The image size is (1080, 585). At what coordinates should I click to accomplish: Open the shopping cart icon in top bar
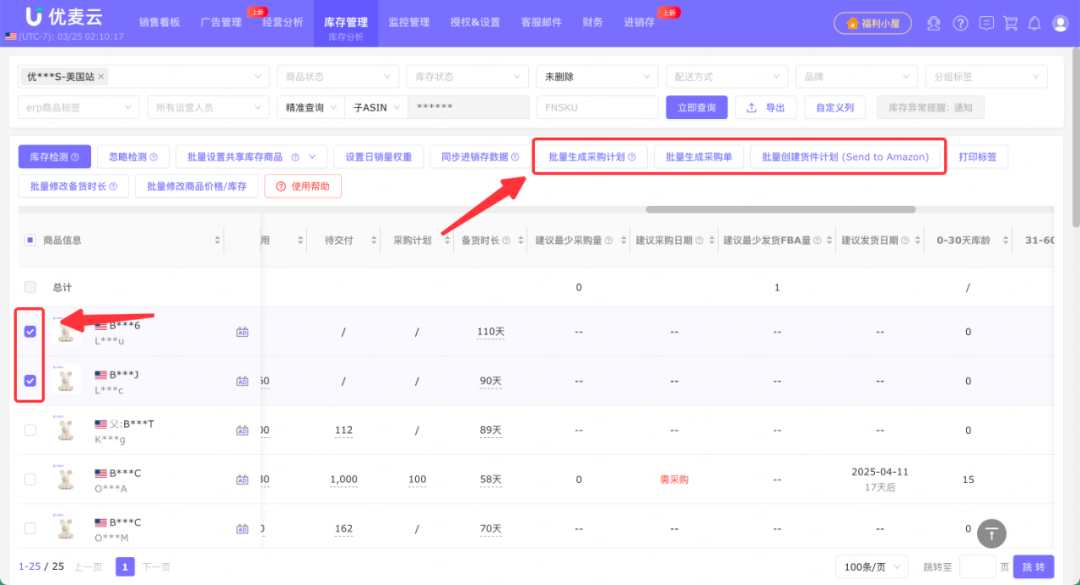point(1013,22)
